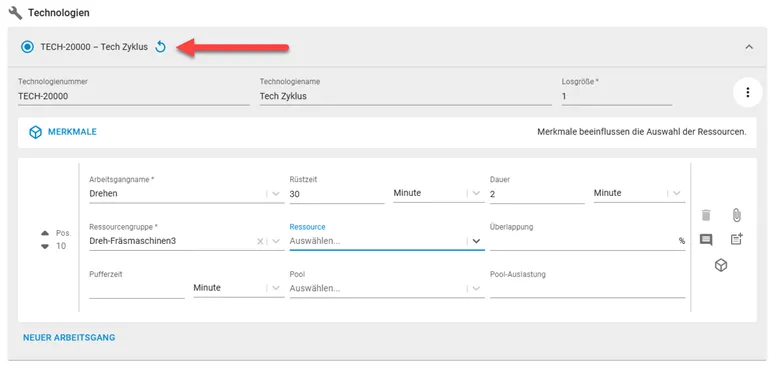
Task: Click the Pool-Auslastung field
Action: (587, 289)
